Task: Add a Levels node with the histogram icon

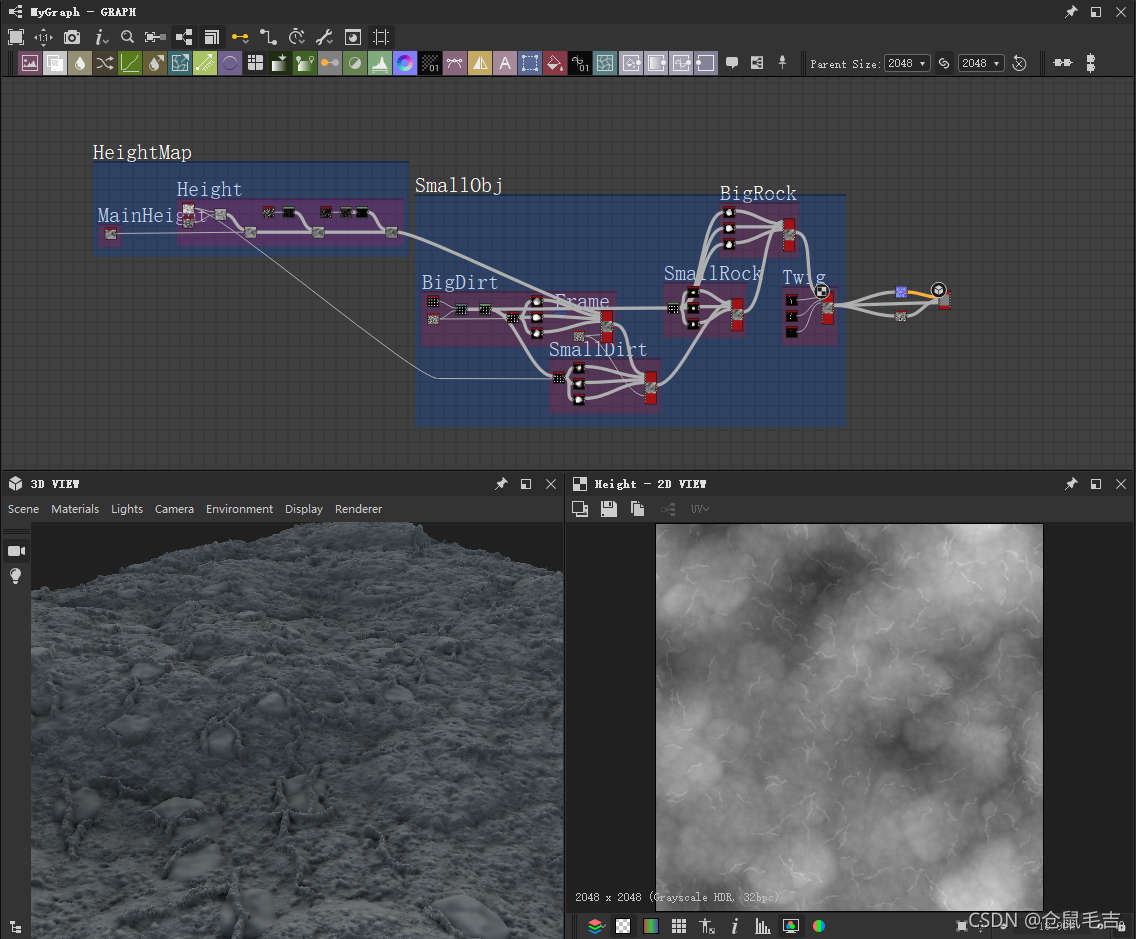Action: [x=380, y=63]
